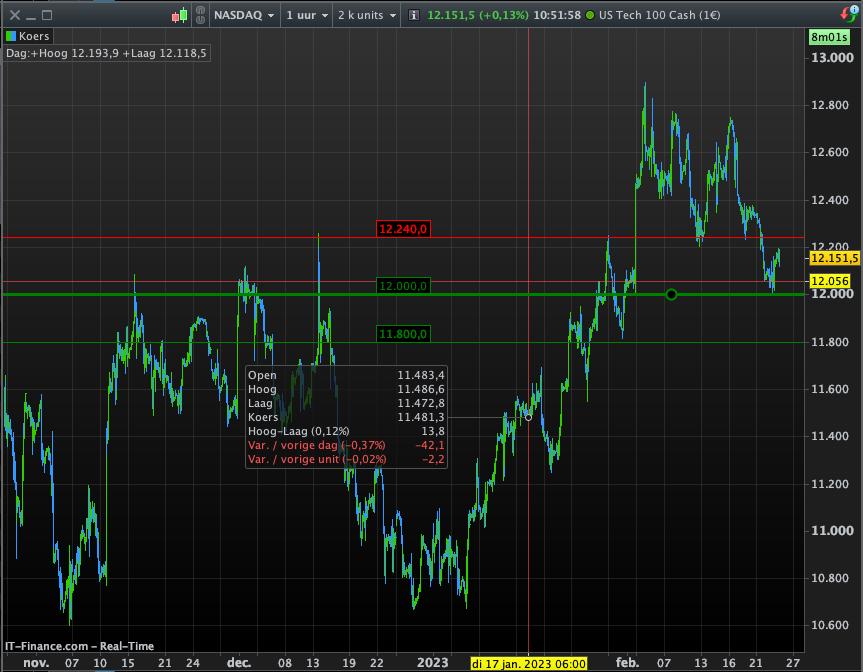Click the yellow 12.056 price tag

830,281
